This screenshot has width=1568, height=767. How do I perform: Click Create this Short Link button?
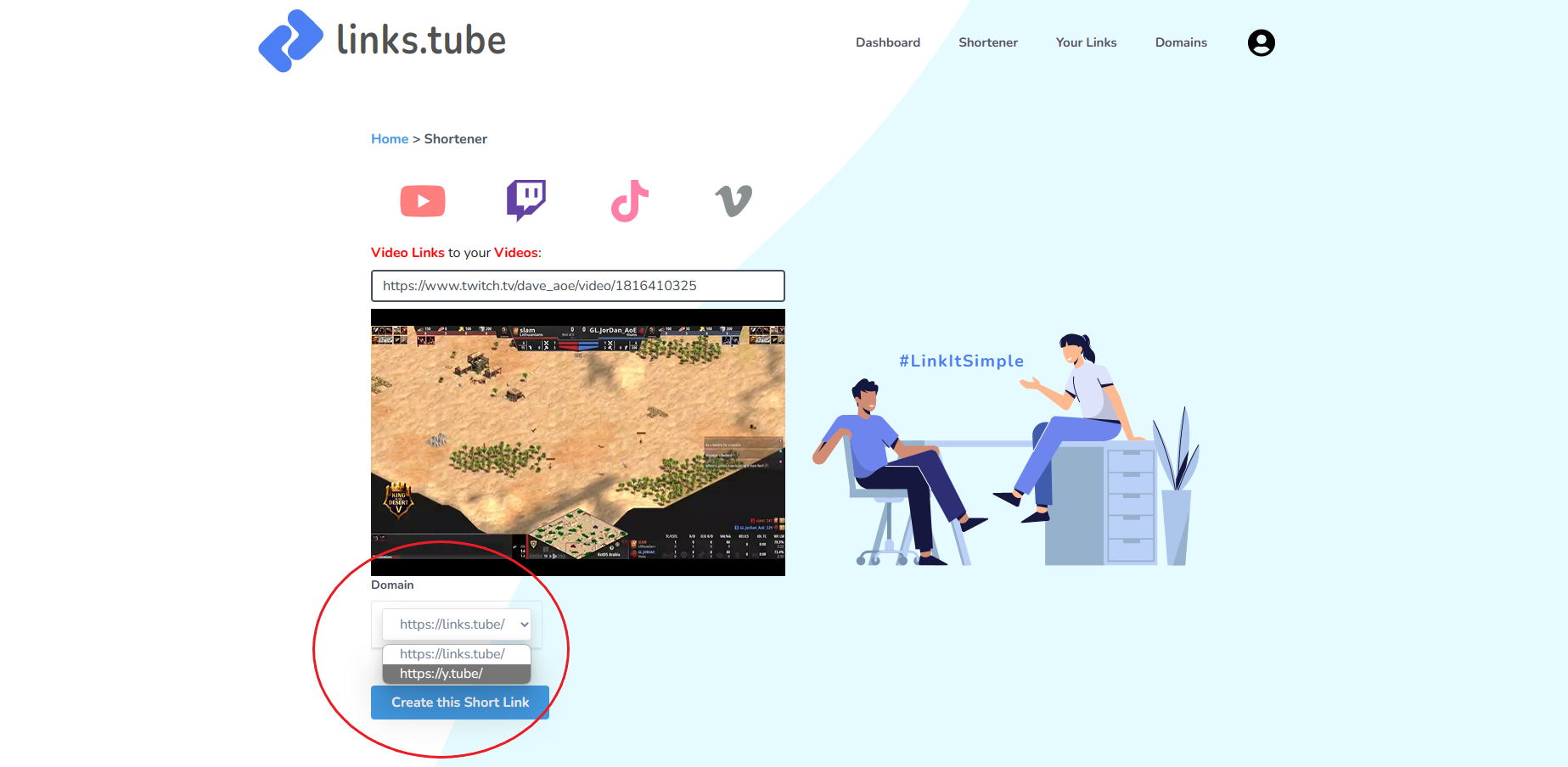click(460, 703)
